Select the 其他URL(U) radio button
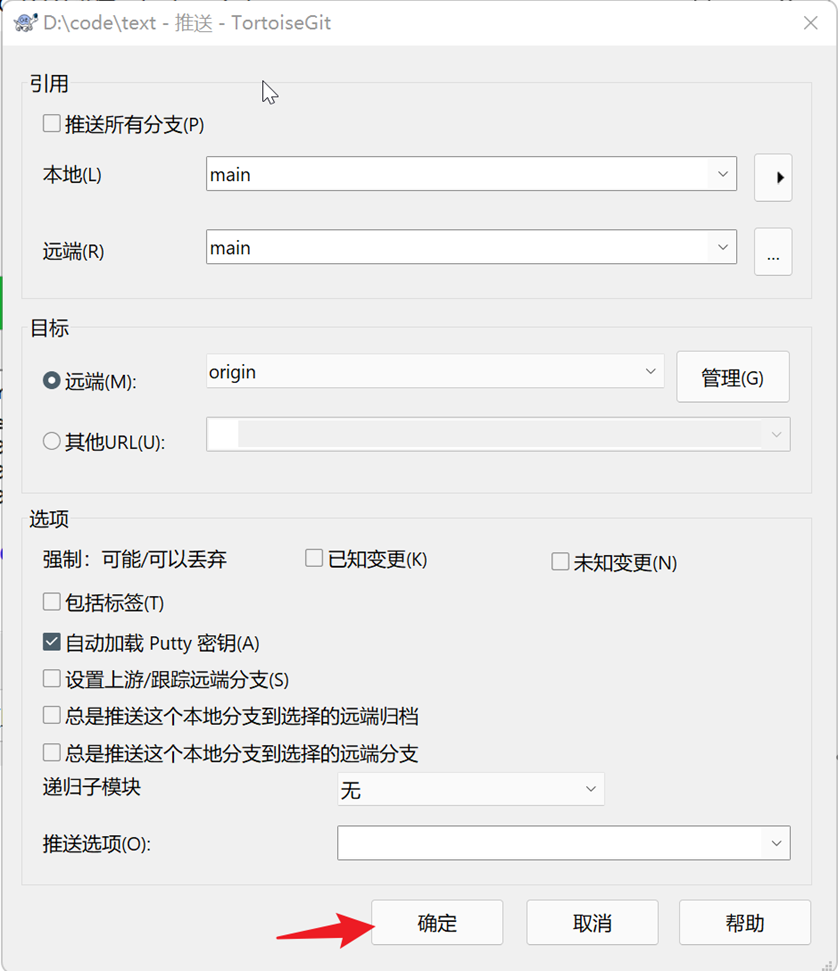838x971 pixels. pos(51,440)
